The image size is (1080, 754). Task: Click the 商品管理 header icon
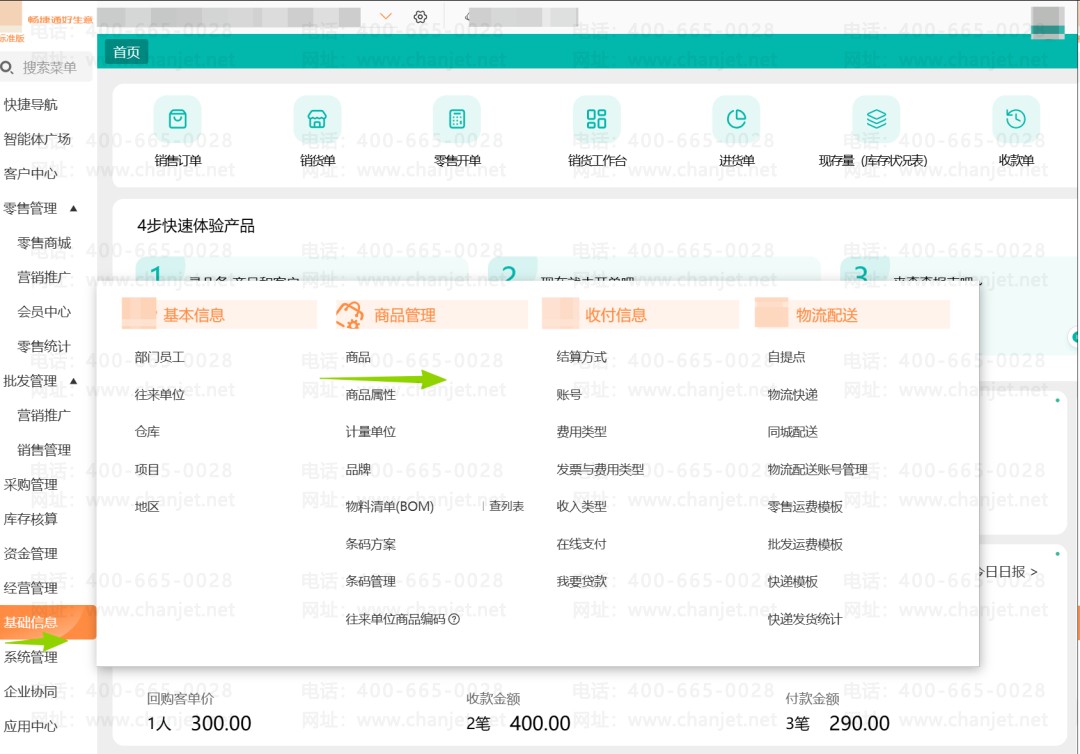point(350,315)
